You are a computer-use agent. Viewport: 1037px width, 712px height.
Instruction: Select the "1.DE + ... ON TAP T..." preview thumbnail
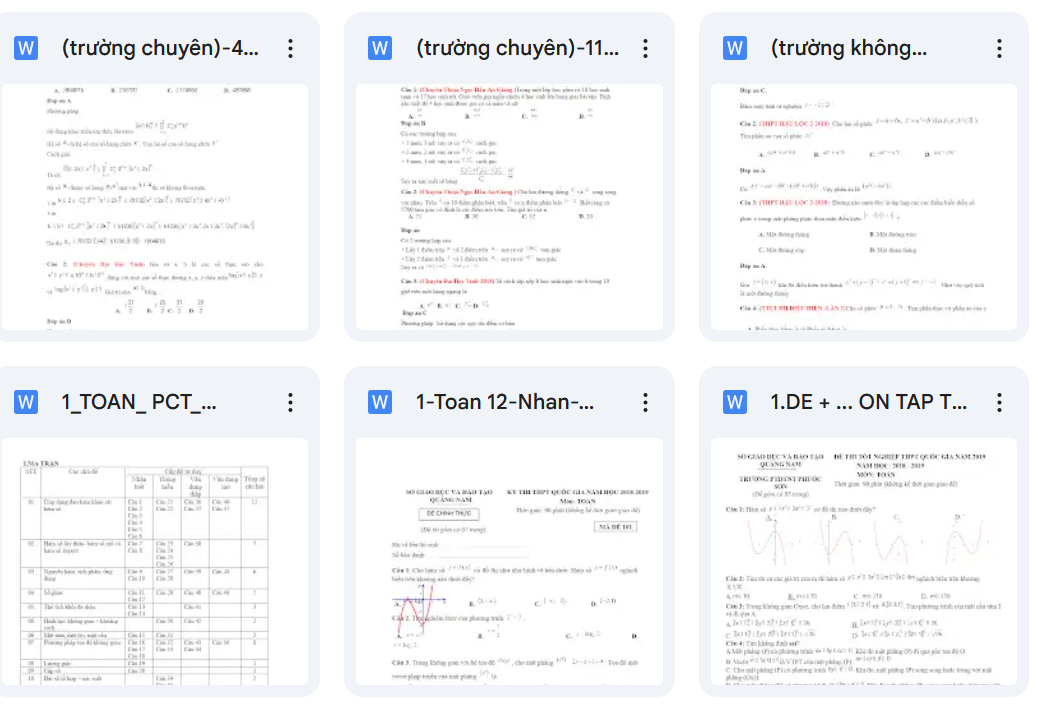(x=863, y=562)
